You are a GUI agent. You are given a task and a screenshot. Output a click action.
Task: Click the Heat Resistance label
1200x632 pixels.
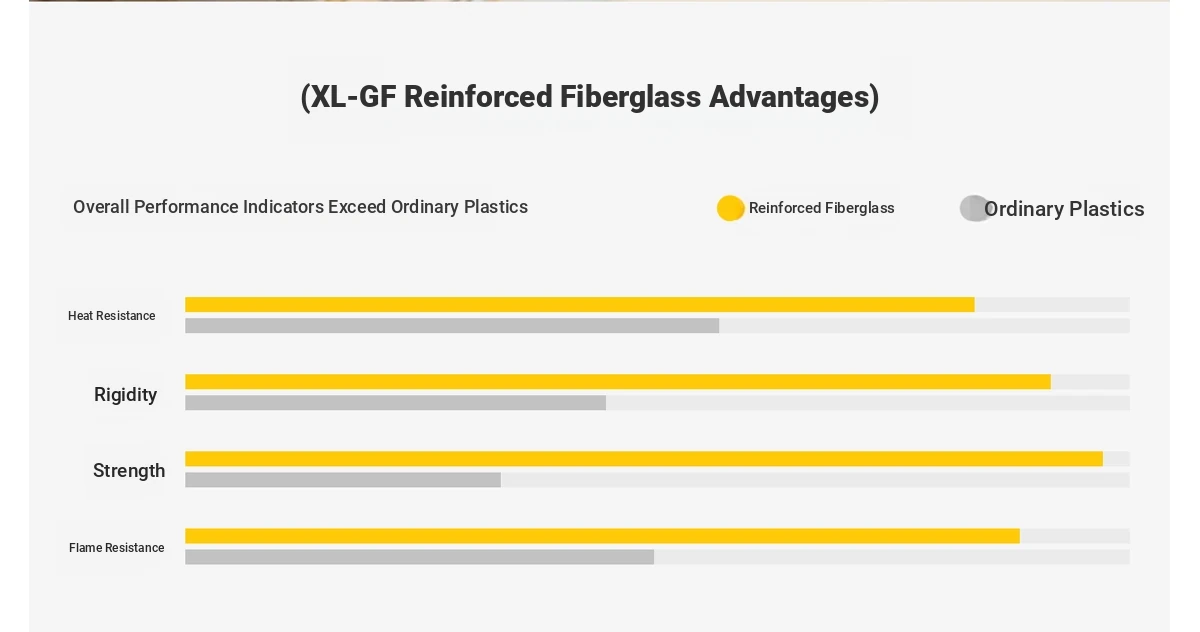(x=112, y=316)
